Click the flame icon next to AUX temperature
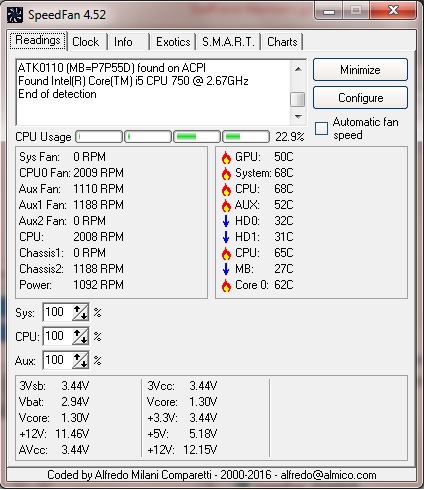Image resolution: width=425 pixels, height=490 pixels. [226, 205]
